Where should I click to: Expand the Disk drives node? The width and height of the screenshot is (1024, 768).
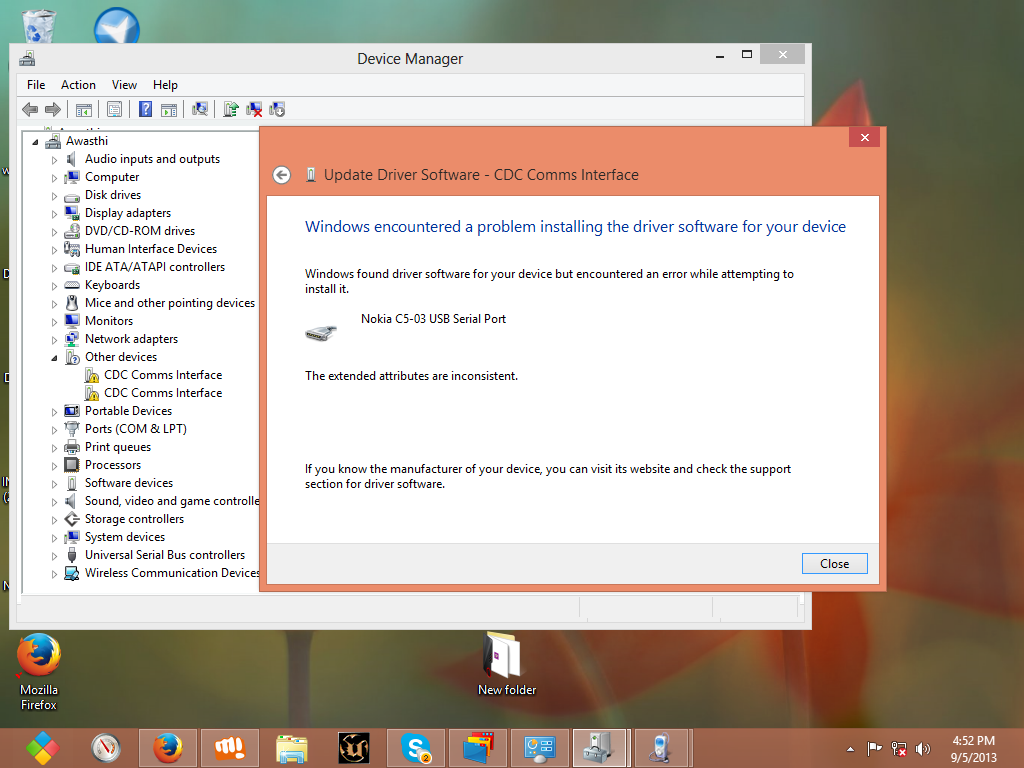54,195
